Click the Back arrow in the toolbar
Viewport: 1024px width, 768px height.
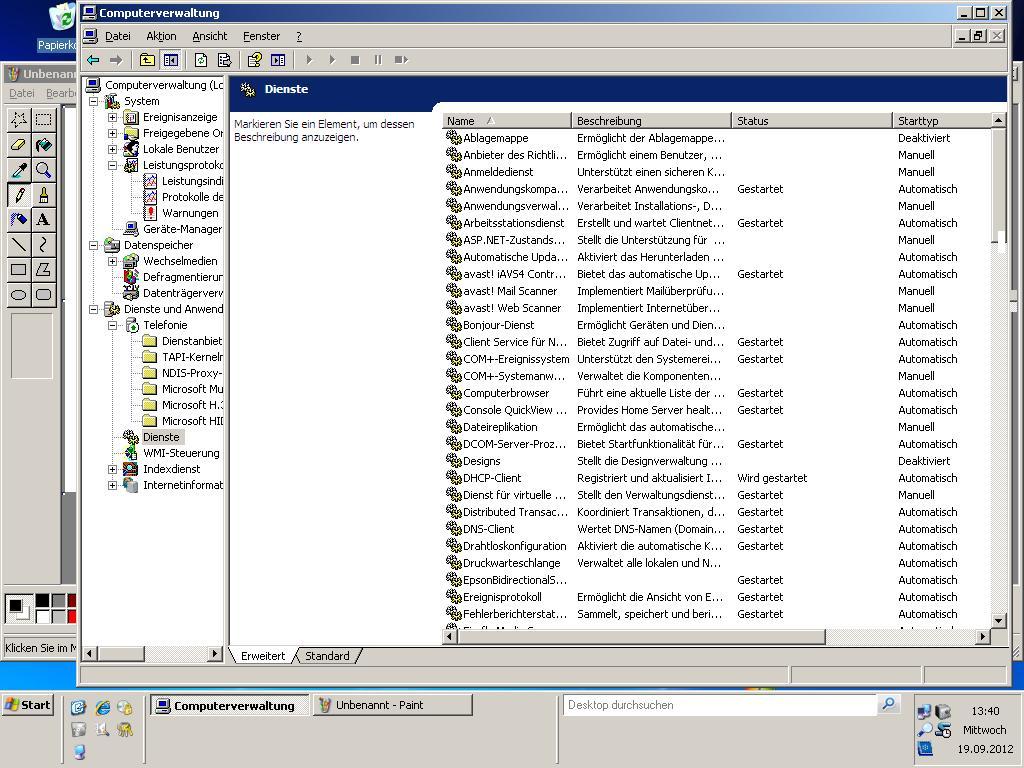pyautogui.click(x=93, y=60)
